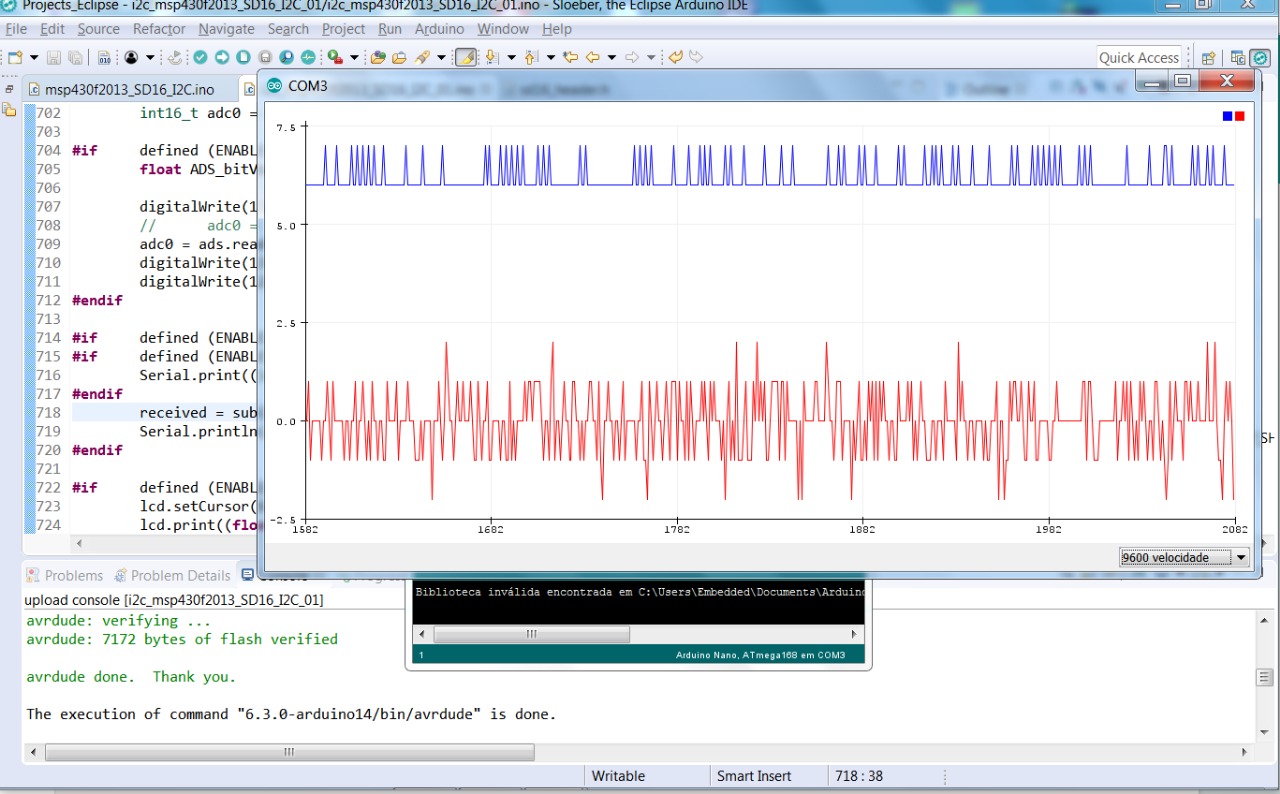Switch to the Arduino perspective icon
The image size is (1280, 794).
[1260, 58]
